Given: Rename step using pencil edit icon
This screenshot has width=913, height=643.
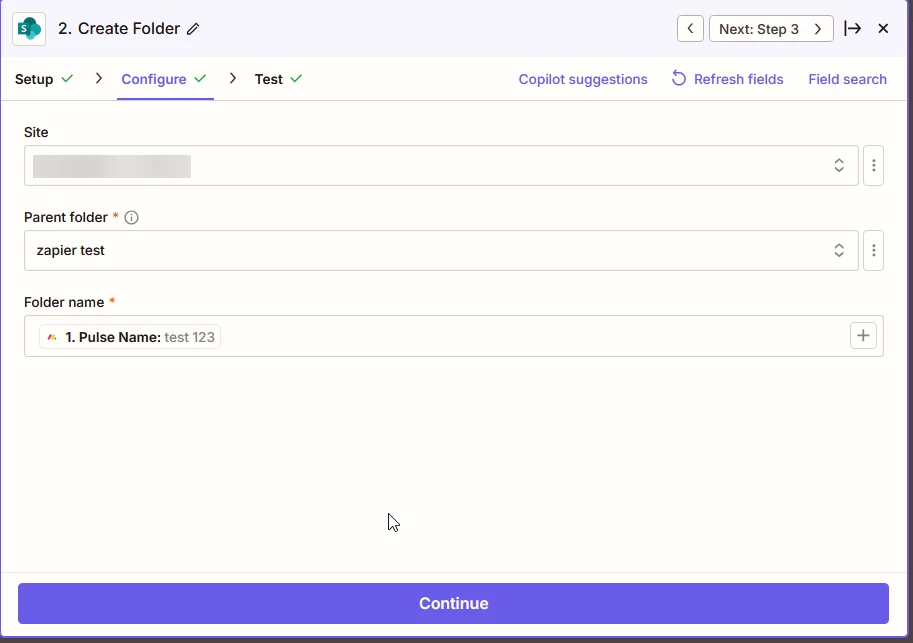Looking at the screenshot, I should [193, 29].
